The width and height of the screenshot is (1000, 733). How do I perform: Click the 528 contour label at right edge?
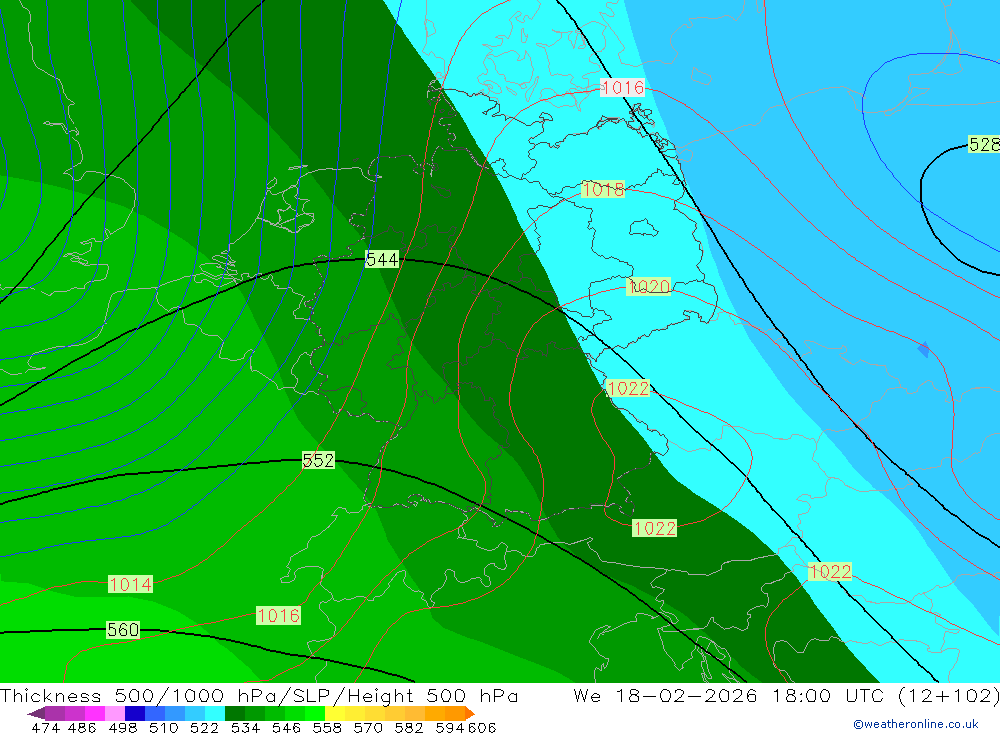point(984,144)
